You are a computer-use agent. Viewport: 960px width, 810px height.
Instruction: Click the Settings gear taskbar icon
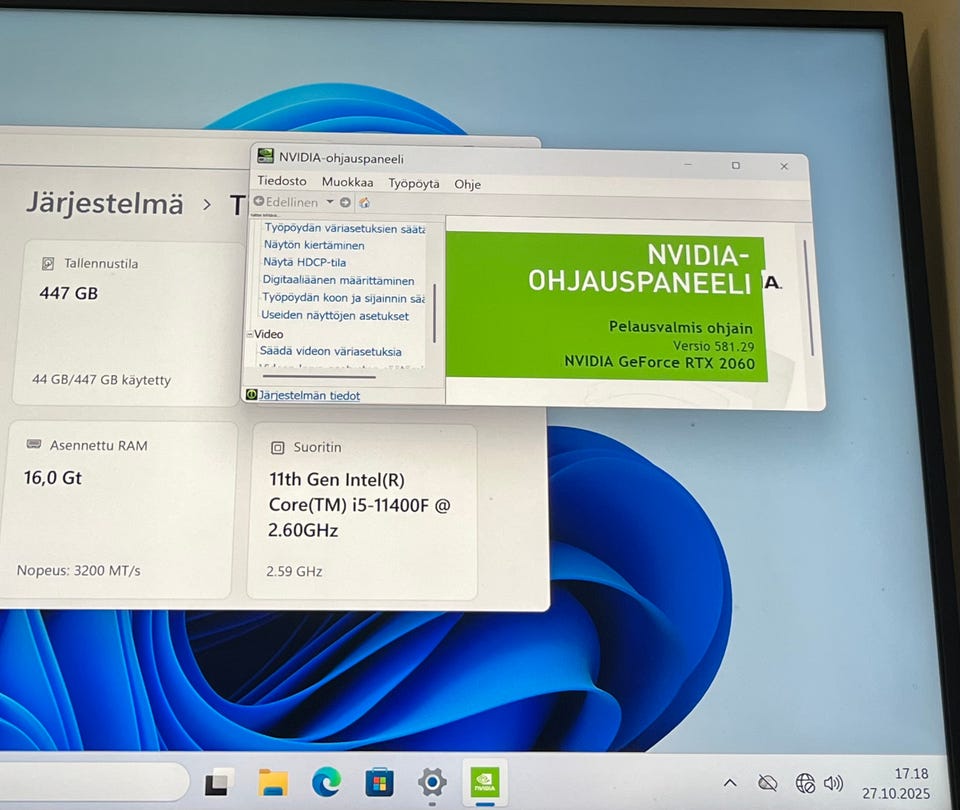[432, 782]
